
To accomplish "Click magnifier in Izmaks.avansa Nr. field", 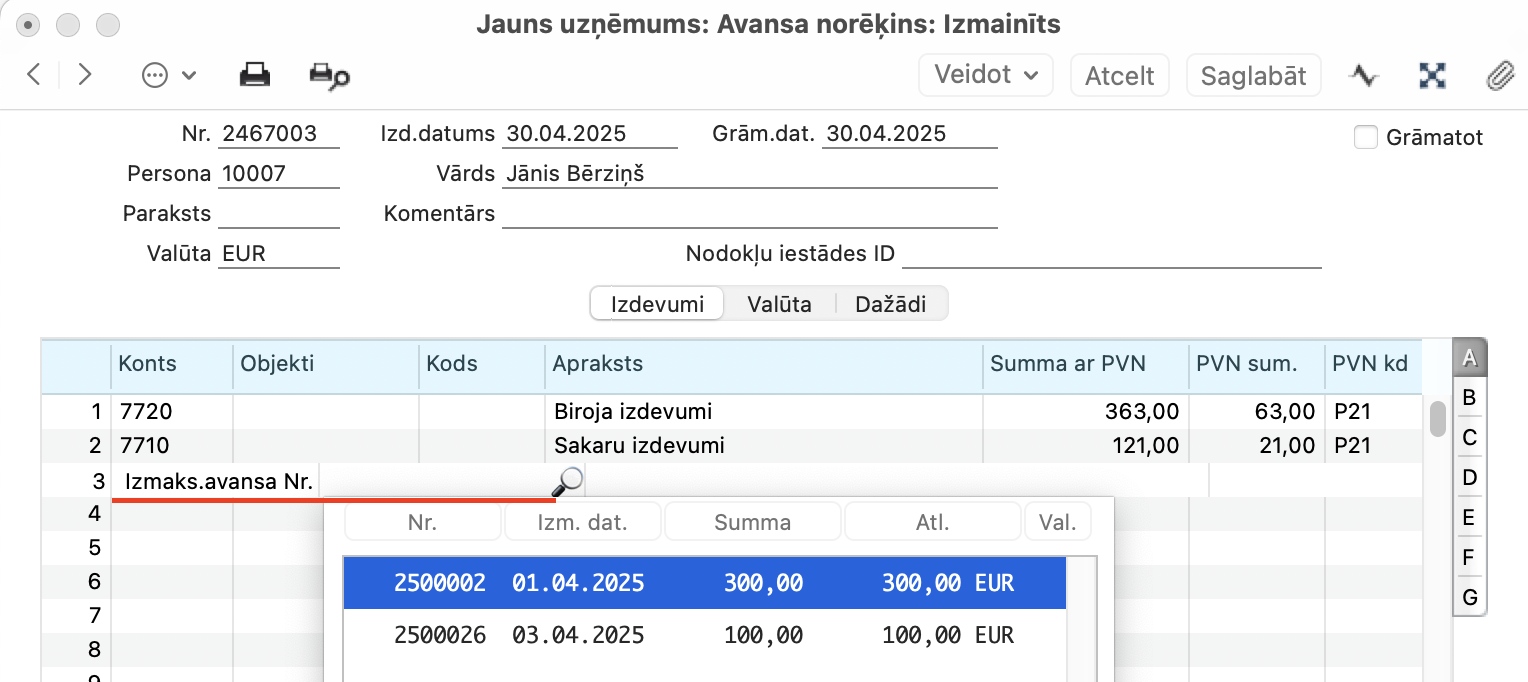I will 567,482.
